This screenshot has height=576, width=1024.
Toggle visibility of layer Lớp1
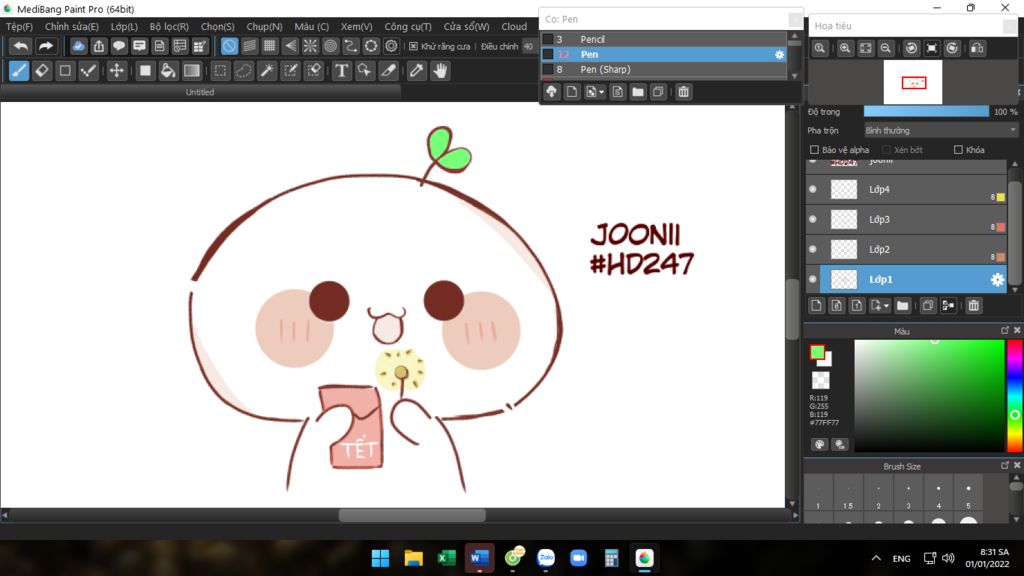coord(813,280)
